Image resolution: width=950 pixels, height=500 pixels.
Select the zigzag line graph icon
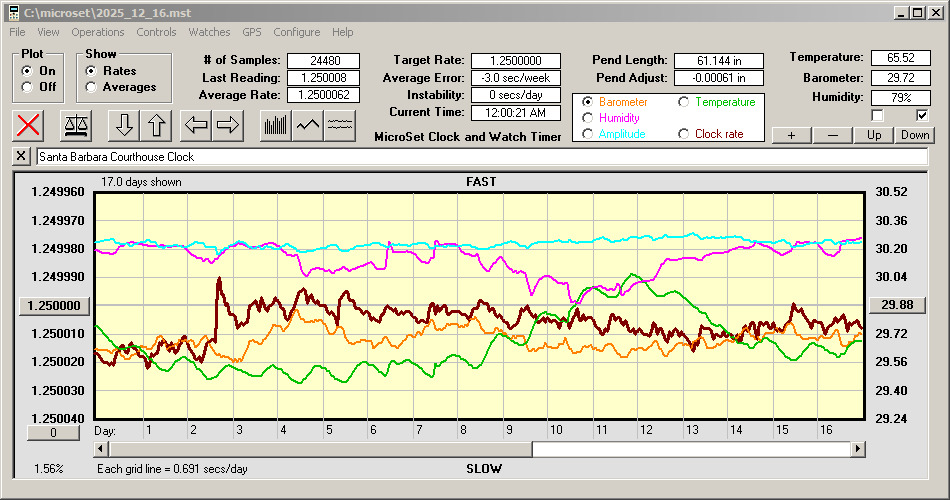308,125
